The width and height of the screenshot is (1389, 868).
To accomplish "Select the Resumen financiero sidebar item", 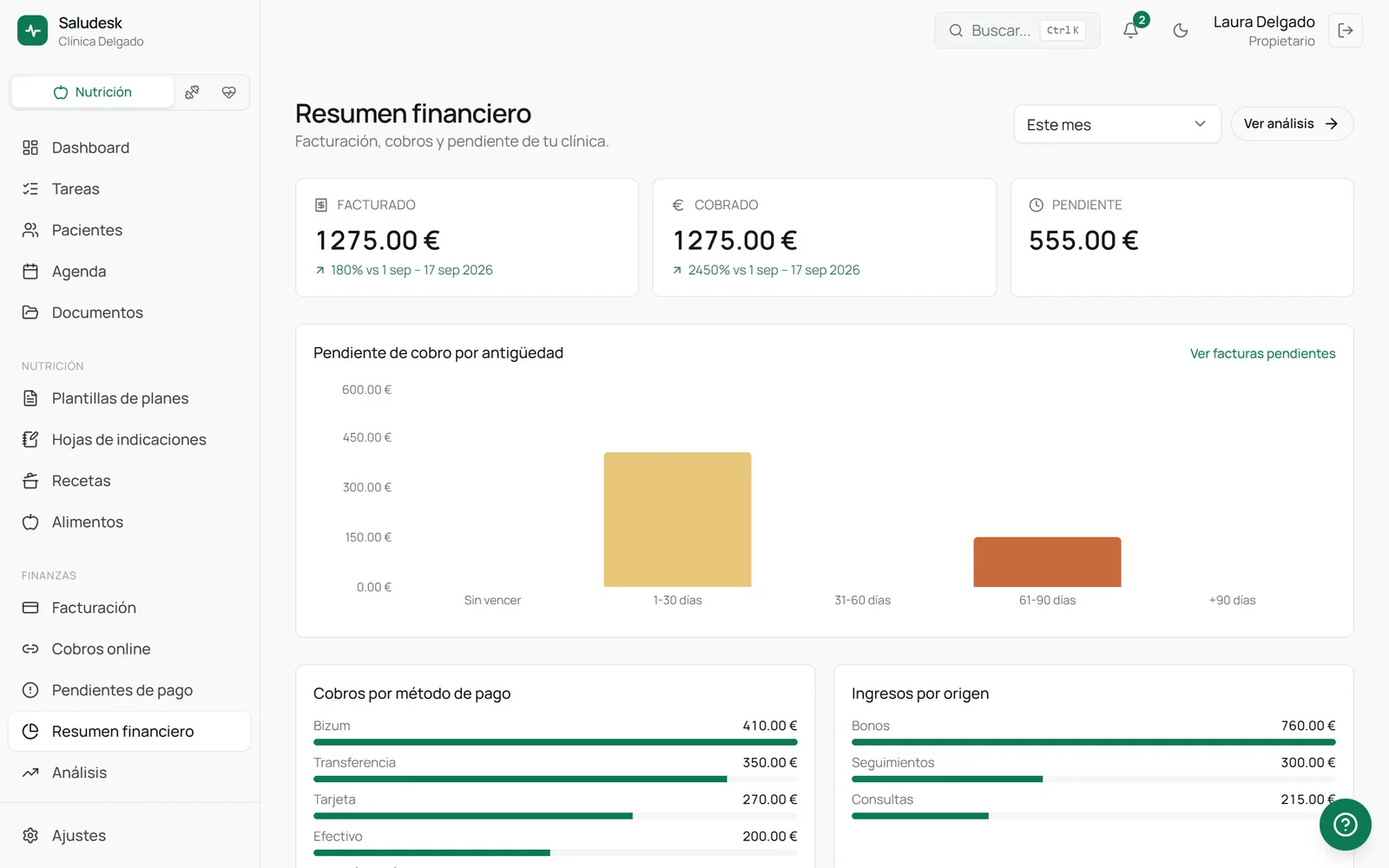I will [x=129, y=731].
